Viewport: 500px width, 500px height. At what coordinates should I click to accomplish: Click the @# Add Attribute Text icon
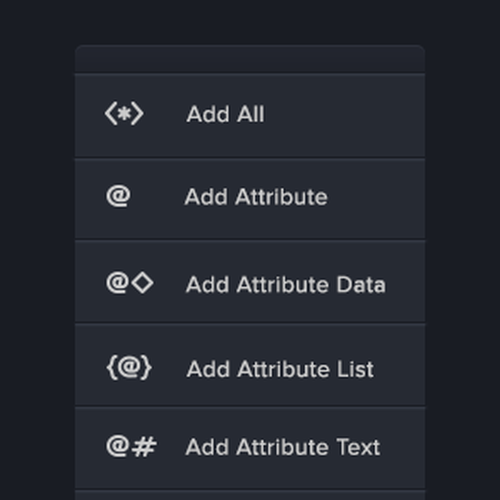pos(131,447)
